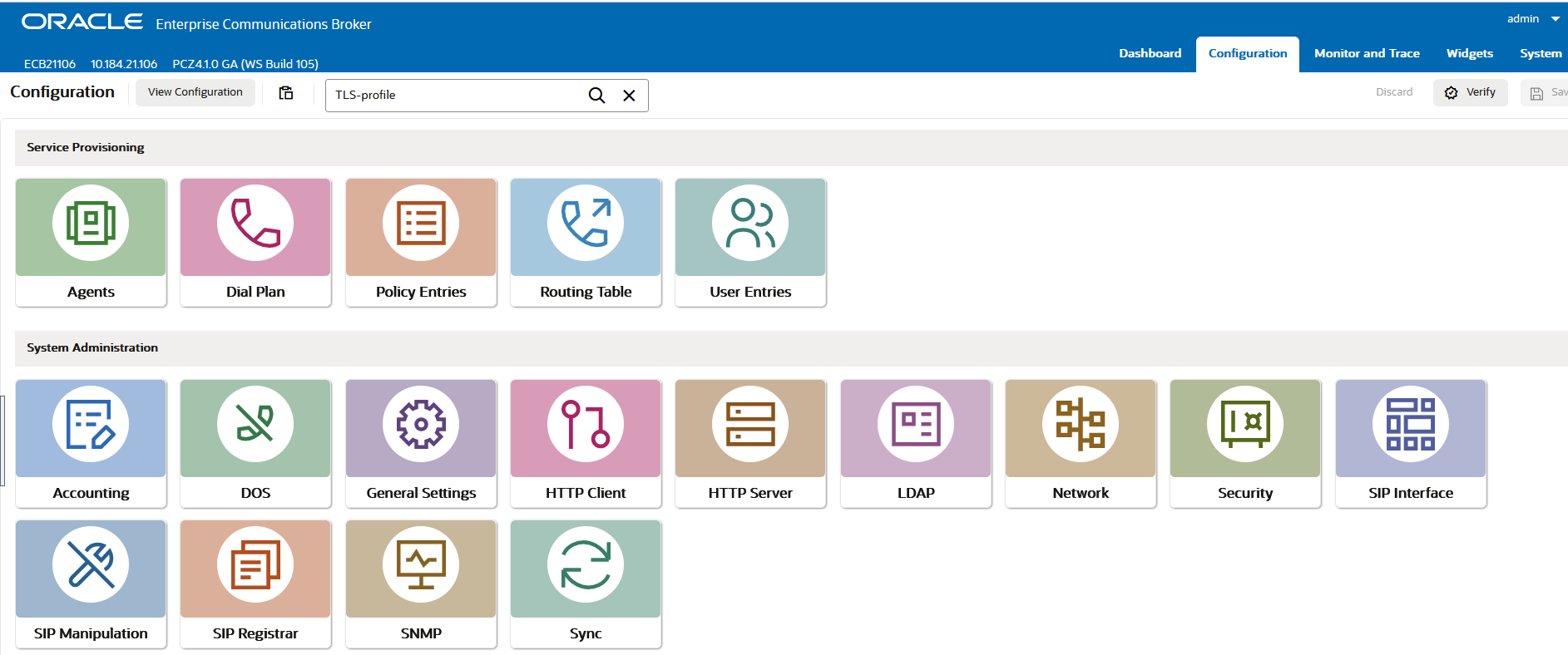Open the Security tile
Image resolution: width=1568 pixels, height=655 pixels.
[1245, 444]
